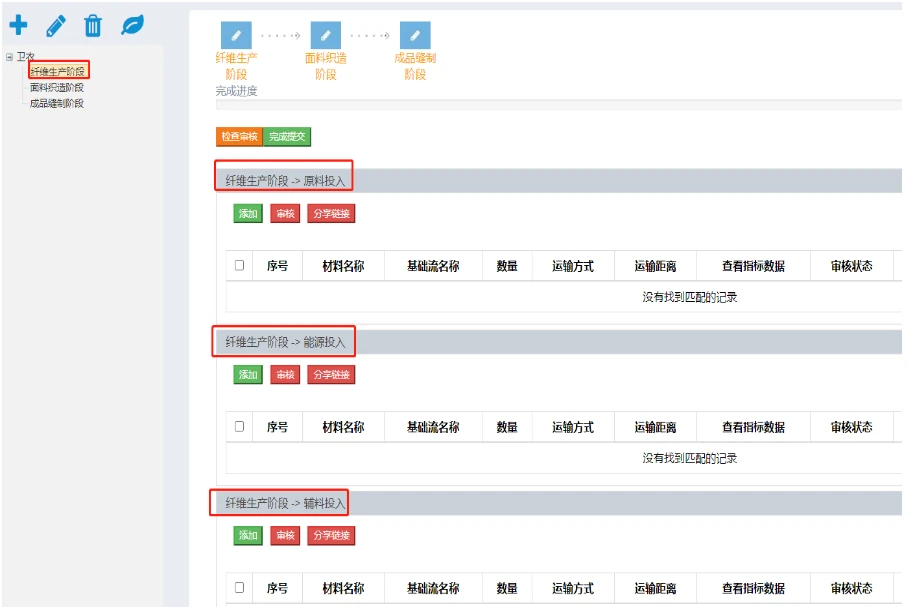Click 序号 header in 辅料投入 table
This screenshot has height=607, width=909.
(277, 588)
